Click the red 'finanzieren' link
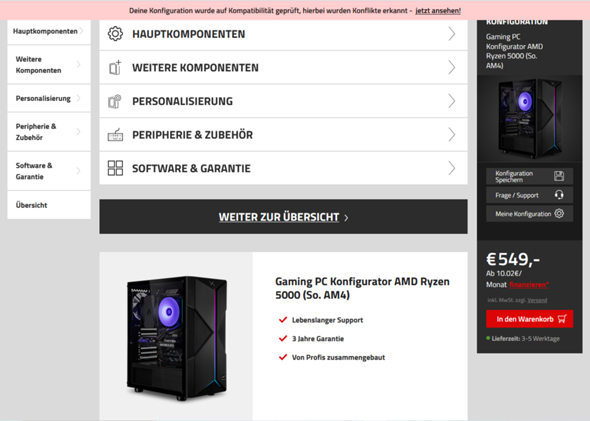590x421 pixels. [x=529, y=284]
